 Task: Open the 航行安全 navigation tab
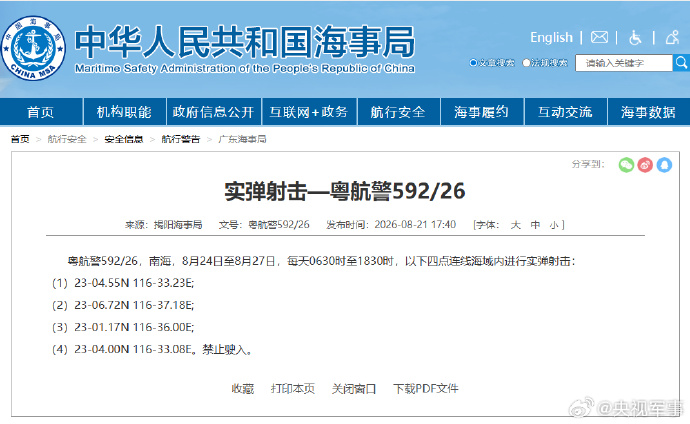(x=398, y=112)
